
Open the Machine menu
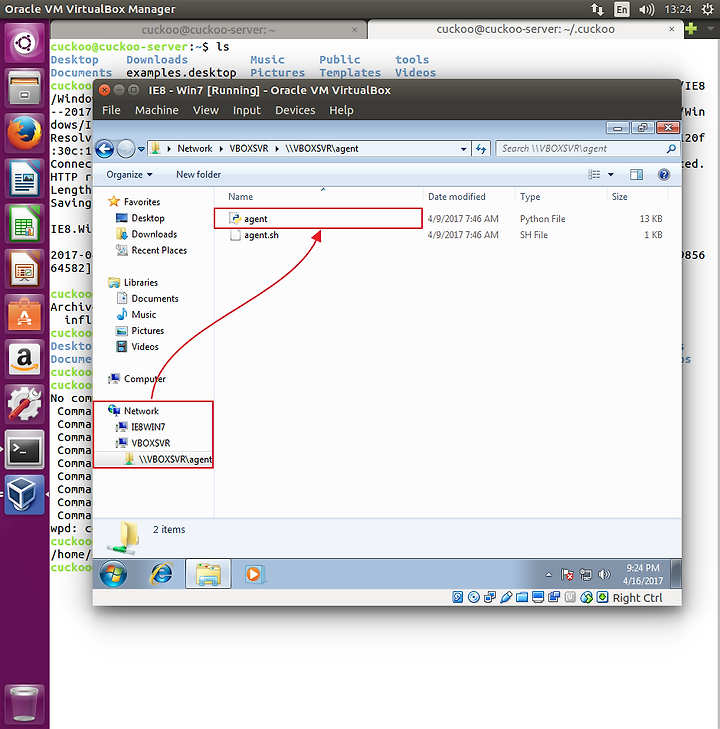(157, 110)
